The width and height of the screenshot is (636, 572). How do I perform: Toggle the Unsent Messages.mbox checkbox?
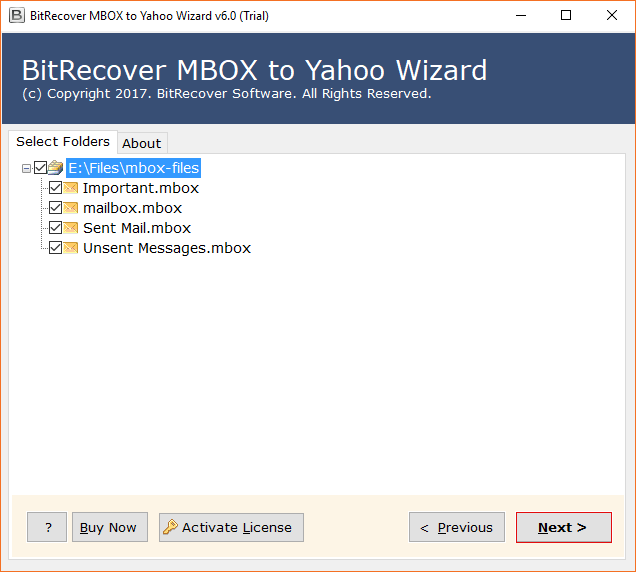coord(55,247)
